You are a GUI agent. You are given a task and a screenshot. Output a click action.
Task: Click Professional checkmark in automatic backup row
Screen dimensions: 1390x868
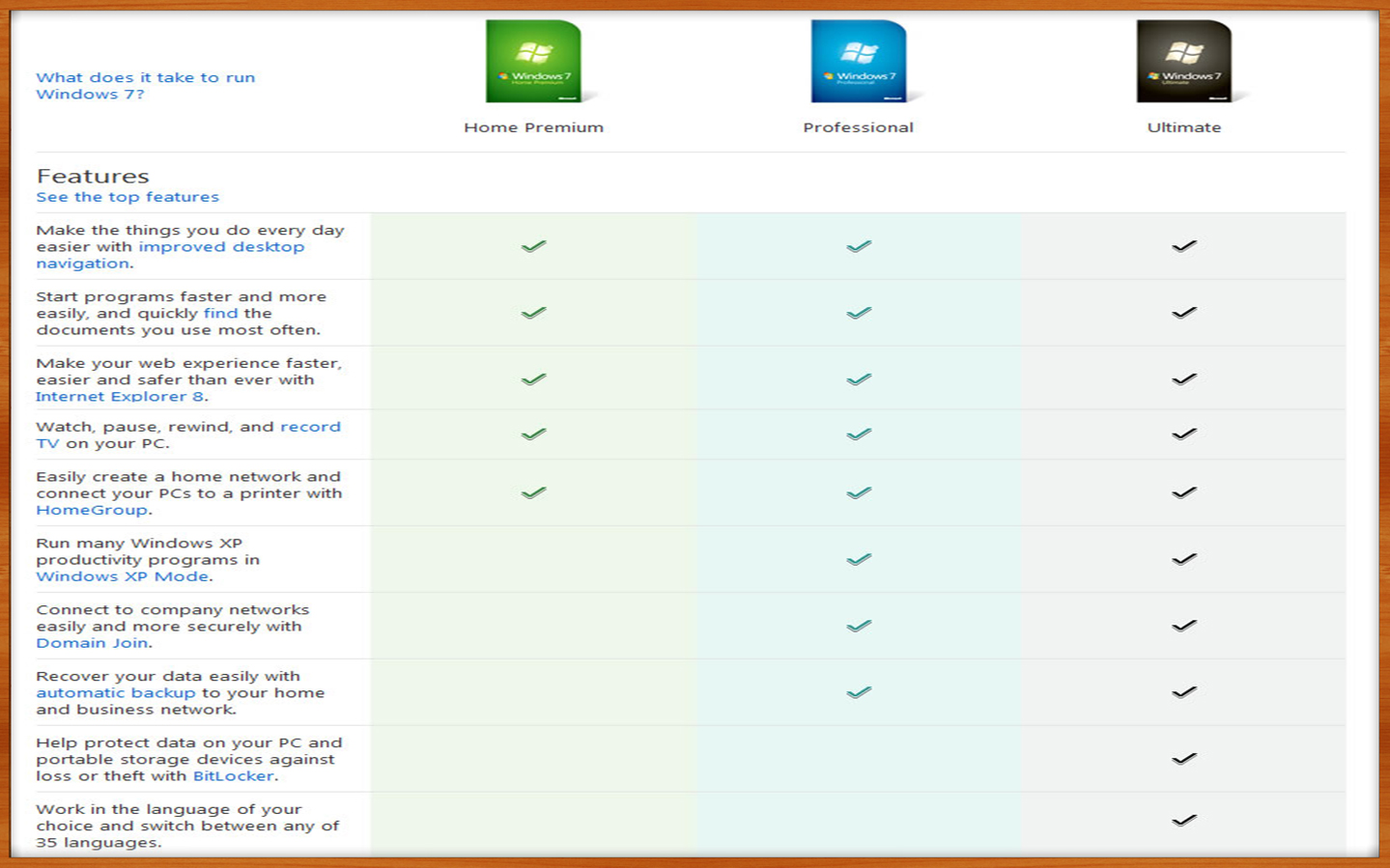point(859,692)
